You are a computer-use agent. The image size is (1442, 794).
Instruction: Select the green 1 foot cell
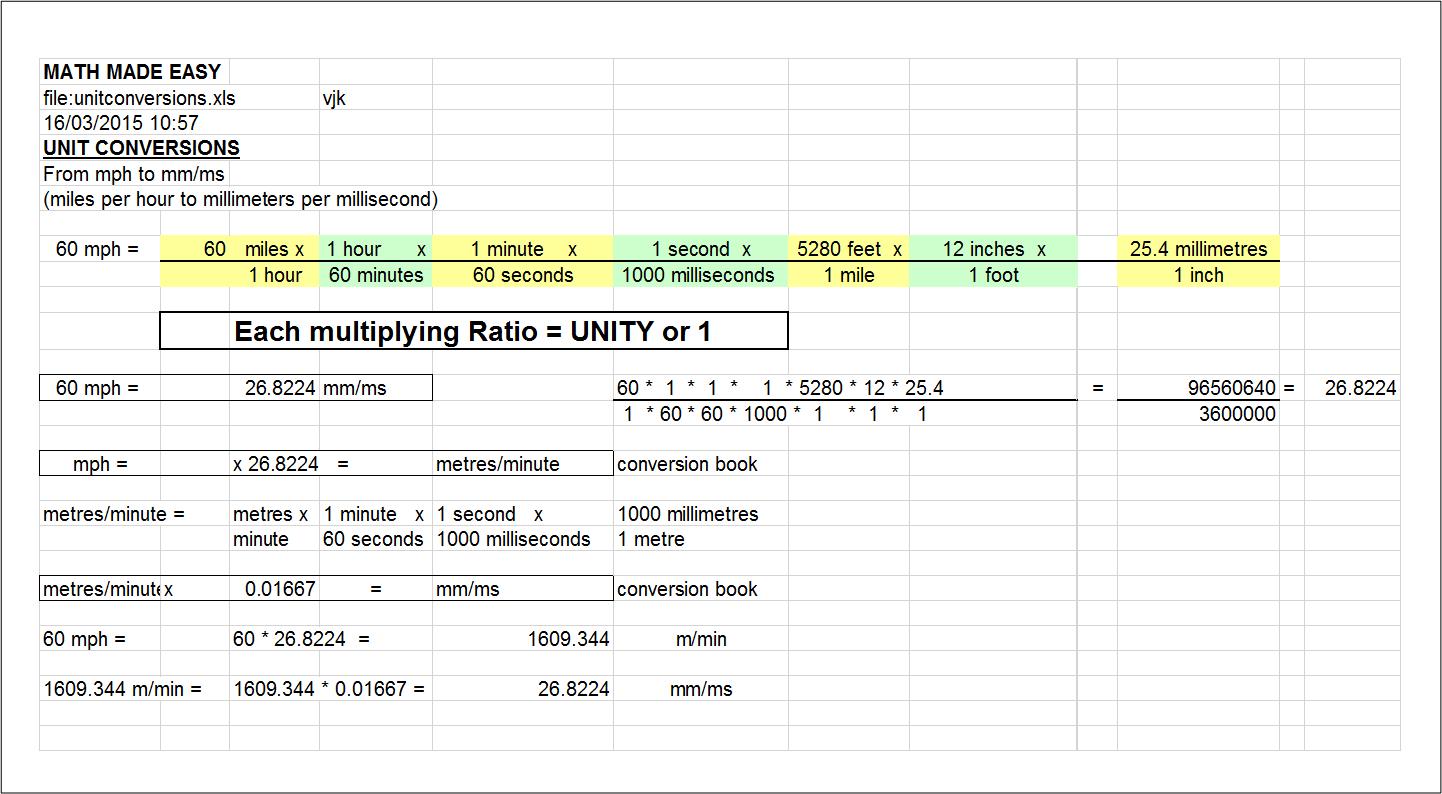[993, 275]
